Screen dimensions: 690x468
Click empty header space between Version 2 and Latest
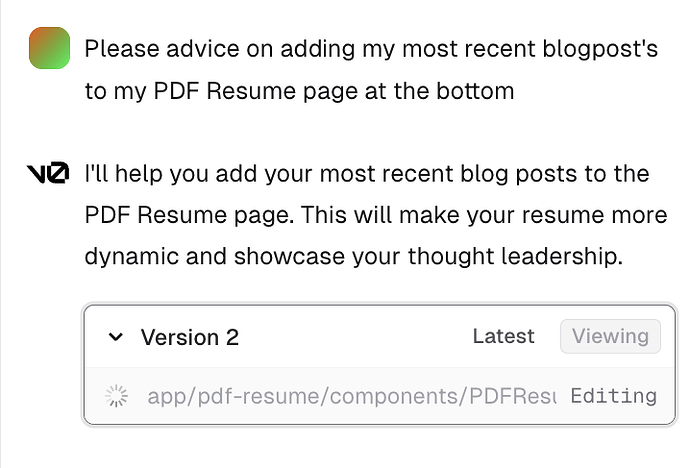point(356,337)
